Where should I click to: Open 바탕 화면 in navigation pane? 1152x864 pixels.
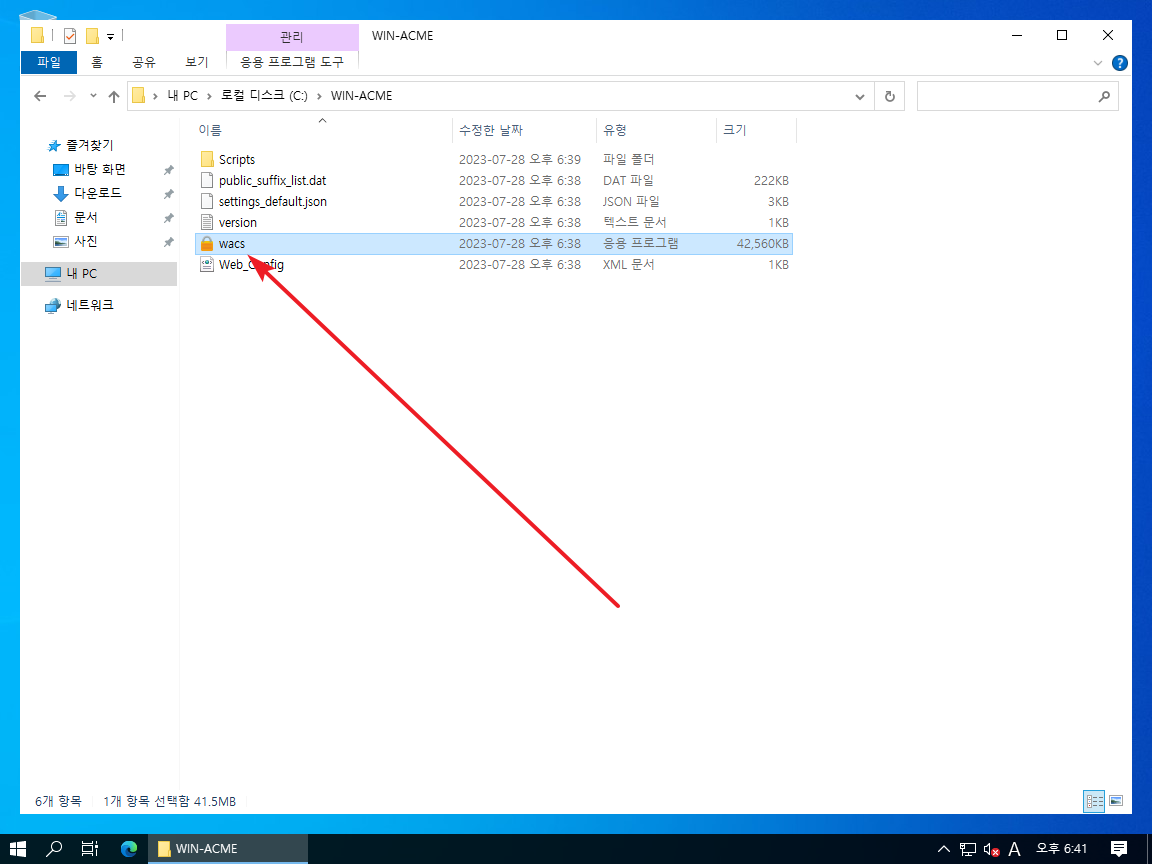click(100, 170)
